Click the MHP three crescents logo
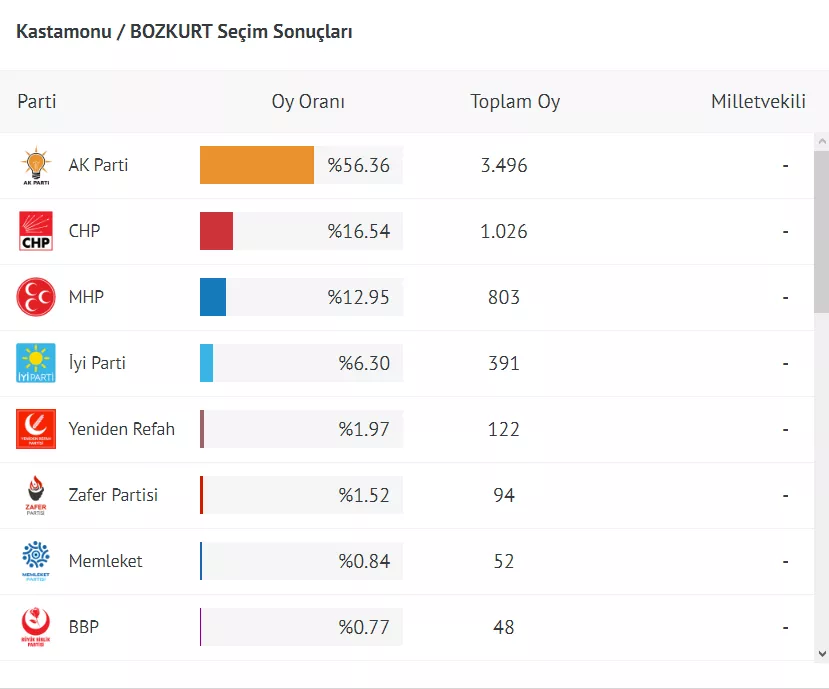The image size is (829, 689). 36,297
